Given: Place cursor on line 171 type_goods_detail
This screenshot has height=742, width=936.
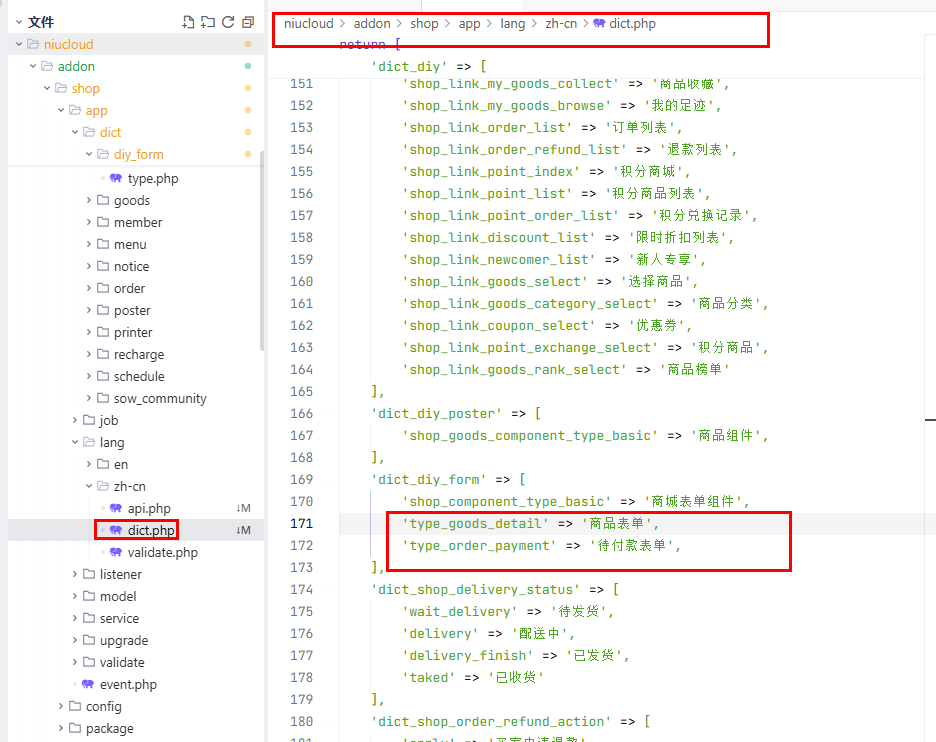Looking at the screenshot, I should [x=475, y=524].
